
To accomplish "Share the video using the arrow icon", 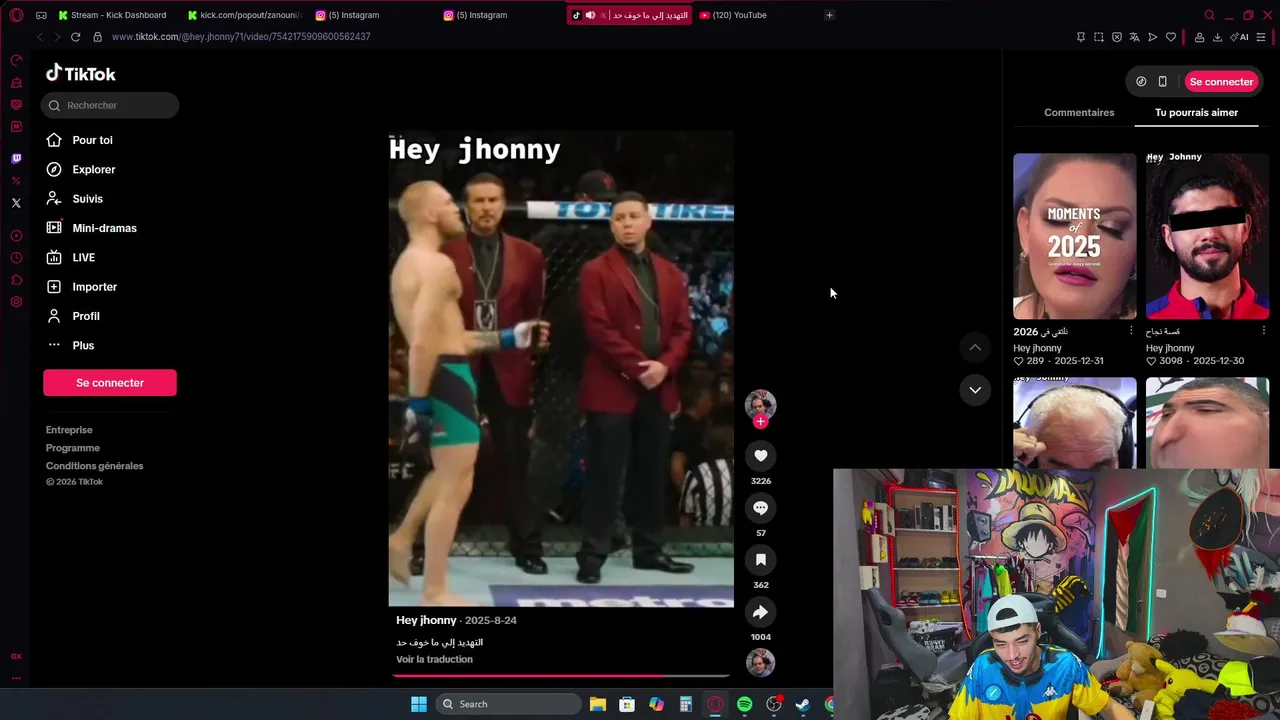I will pos(760,612).
